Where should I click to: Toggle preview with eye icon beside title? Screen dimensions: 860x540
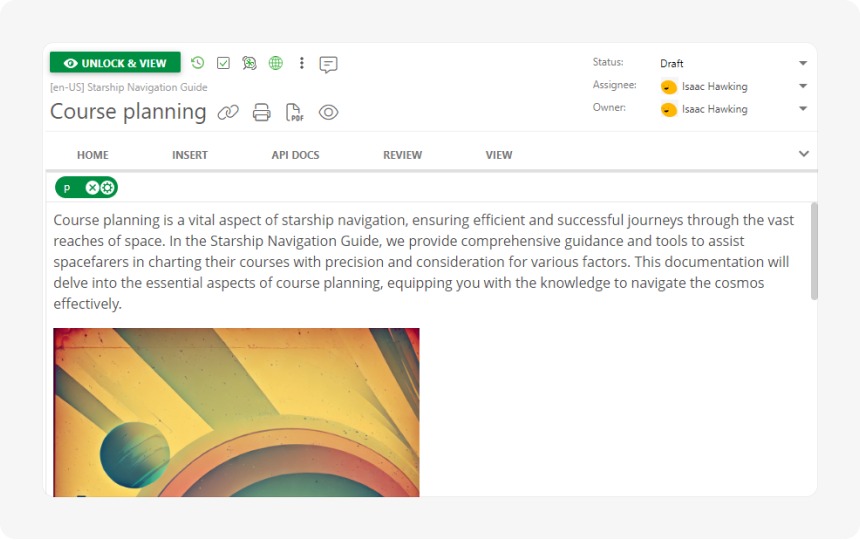pyautogui.click(x=328, y=112)
